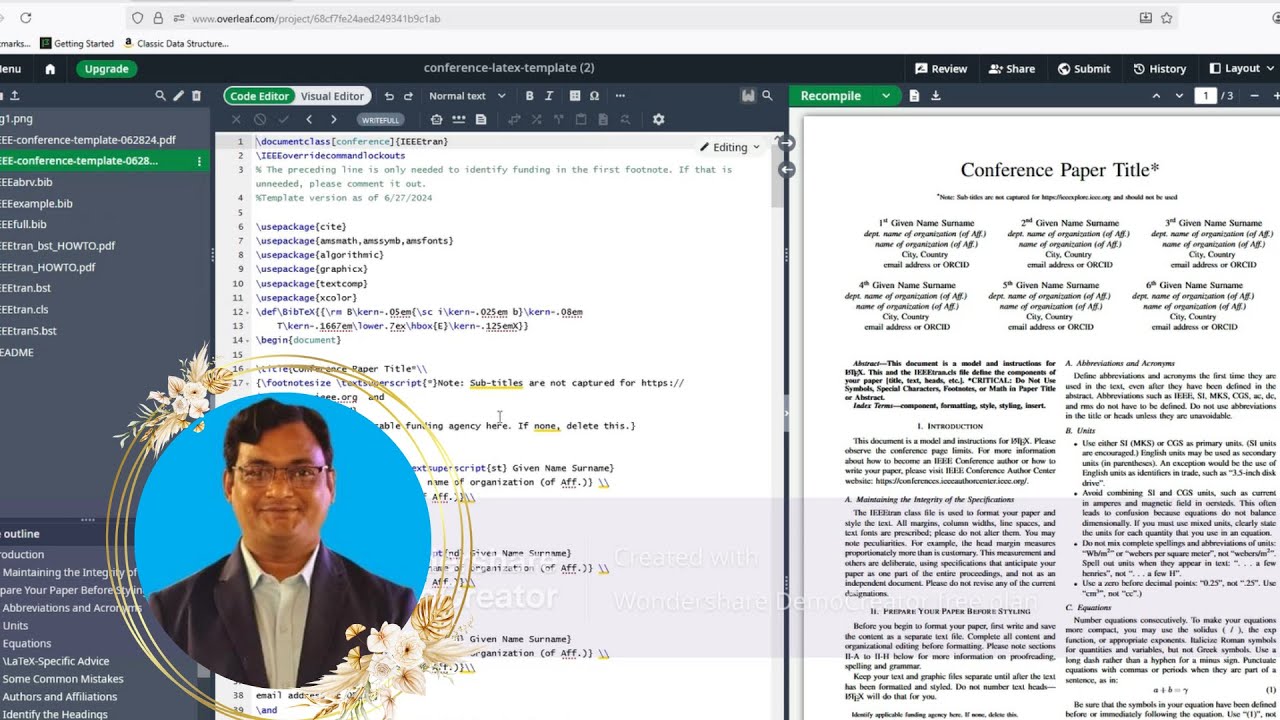Open the insert symbol (Omega) tool
Screen dimensions: 1280x720
[x=594, y=96]
